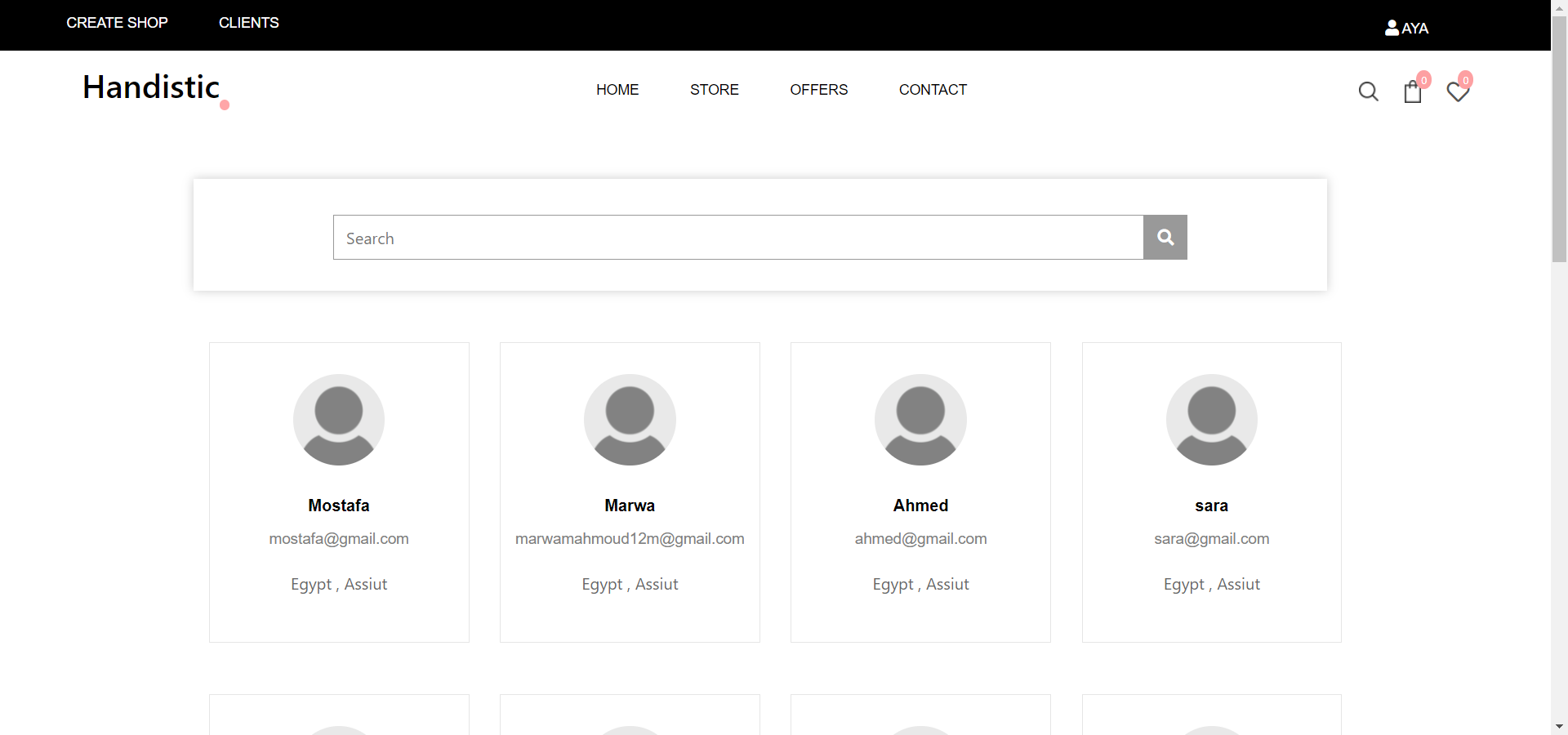The height and width of the screenshot is (735, 1568).
Task: Open Marwa's client name
Action: 630,506
